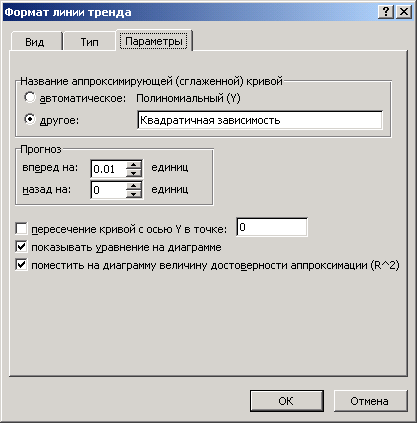Viewport: 417px width, 423px height.
Task: Select the Параметры tab
Action: (x=154, y=41)
